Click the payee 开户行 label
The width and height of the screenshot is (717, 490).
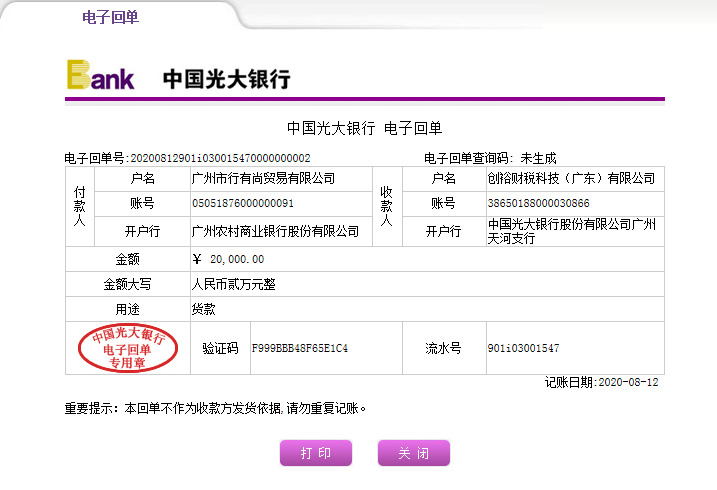(x=444, y=231)
